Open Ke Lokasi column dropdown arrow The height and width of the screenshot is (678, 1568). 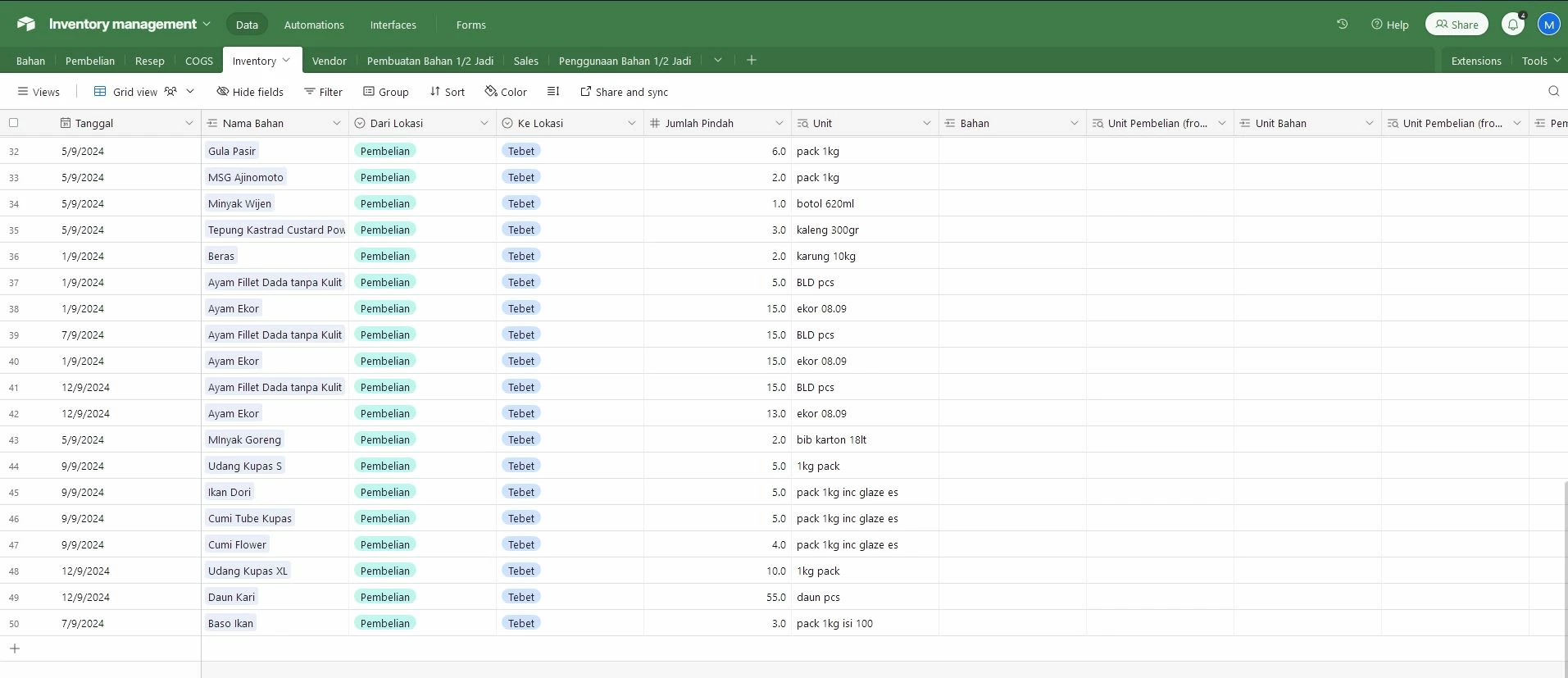(x=632, y=123)
